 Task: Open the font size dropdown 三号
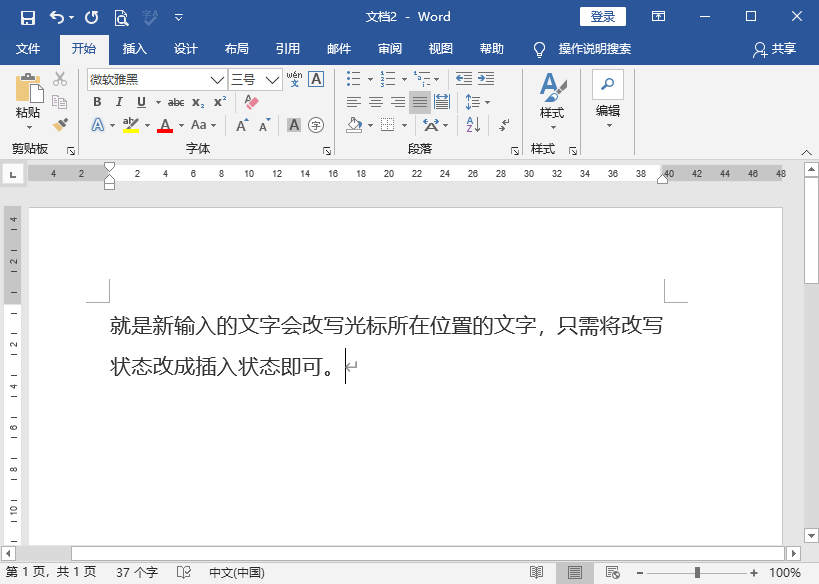coord(272,80)
